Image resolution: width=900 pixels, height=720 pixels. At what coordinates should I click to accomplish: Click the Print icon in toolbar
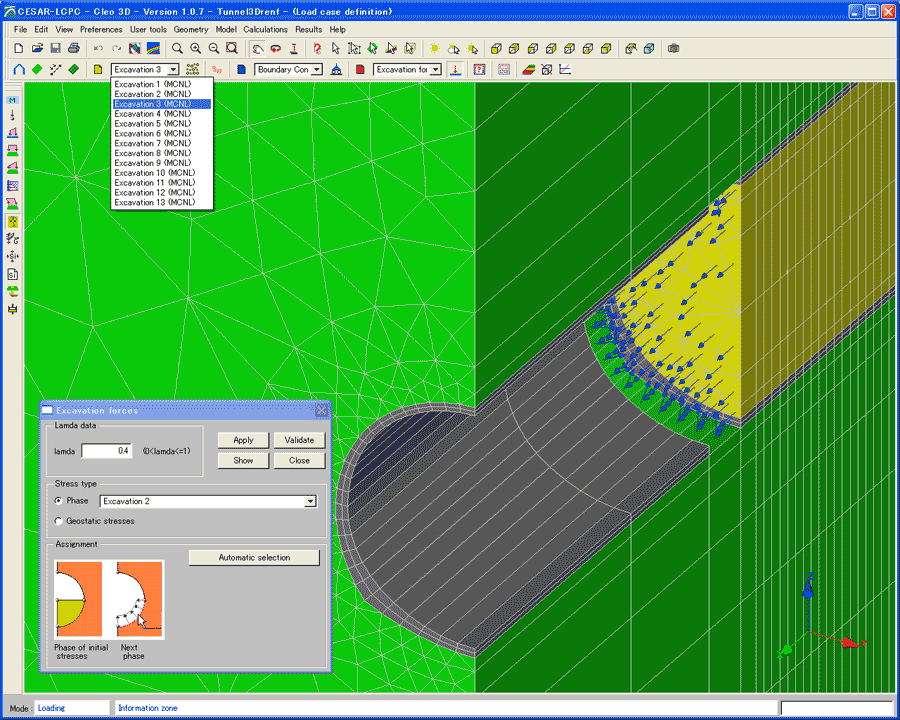75,48
